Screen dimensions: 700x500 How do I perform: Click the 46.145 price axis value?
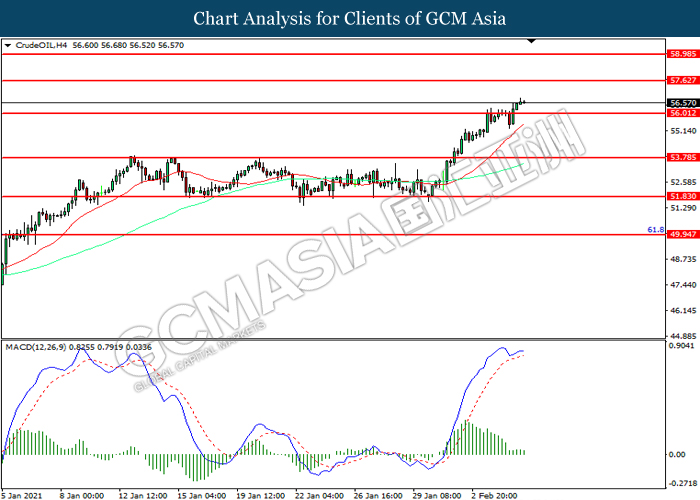point(683,311)
